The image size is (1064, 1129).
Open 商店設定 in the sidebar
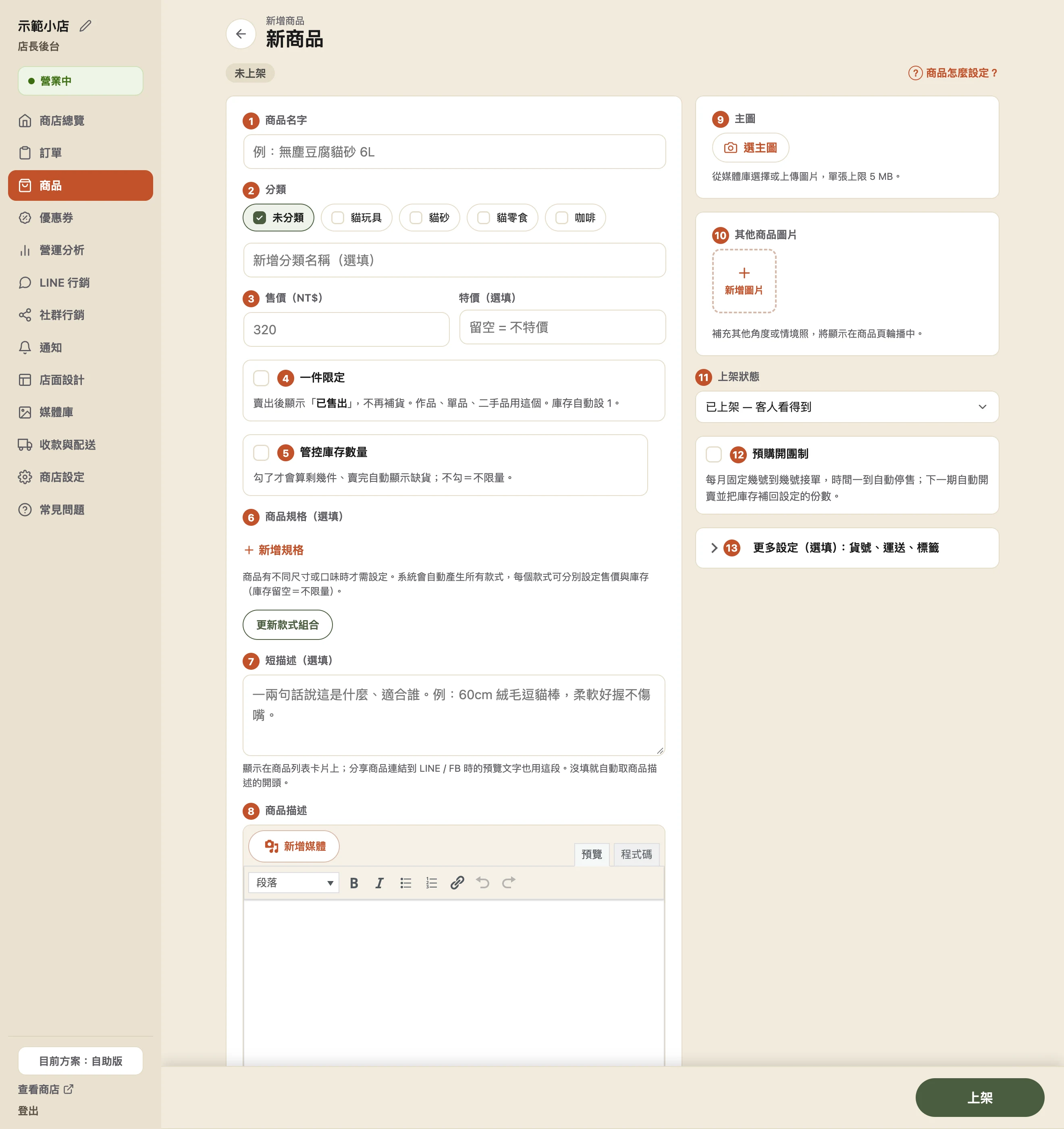point(81,477)
